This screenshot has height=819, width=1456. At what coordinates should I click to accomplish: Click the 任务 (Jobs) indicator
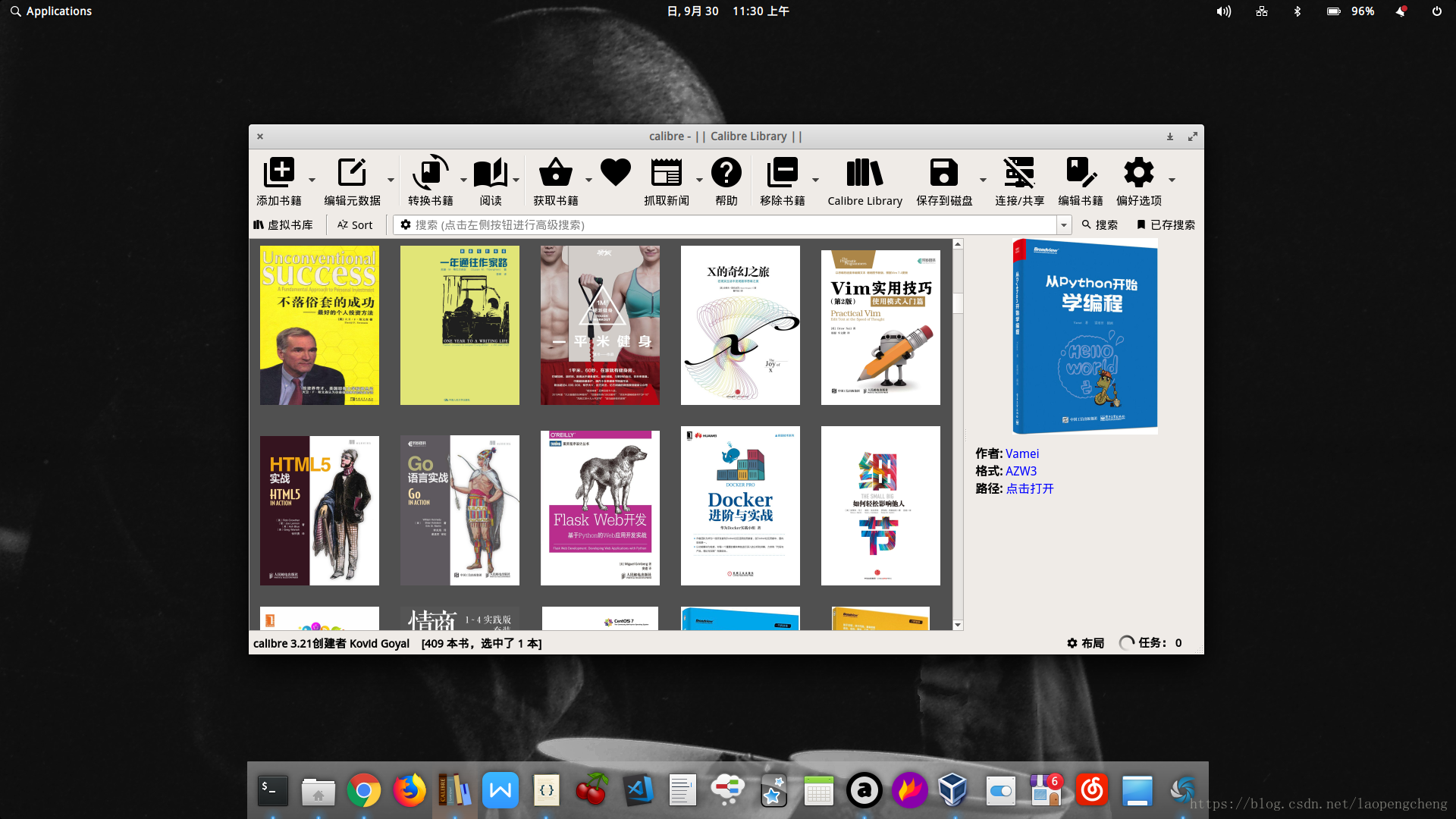pos(1151,643)
